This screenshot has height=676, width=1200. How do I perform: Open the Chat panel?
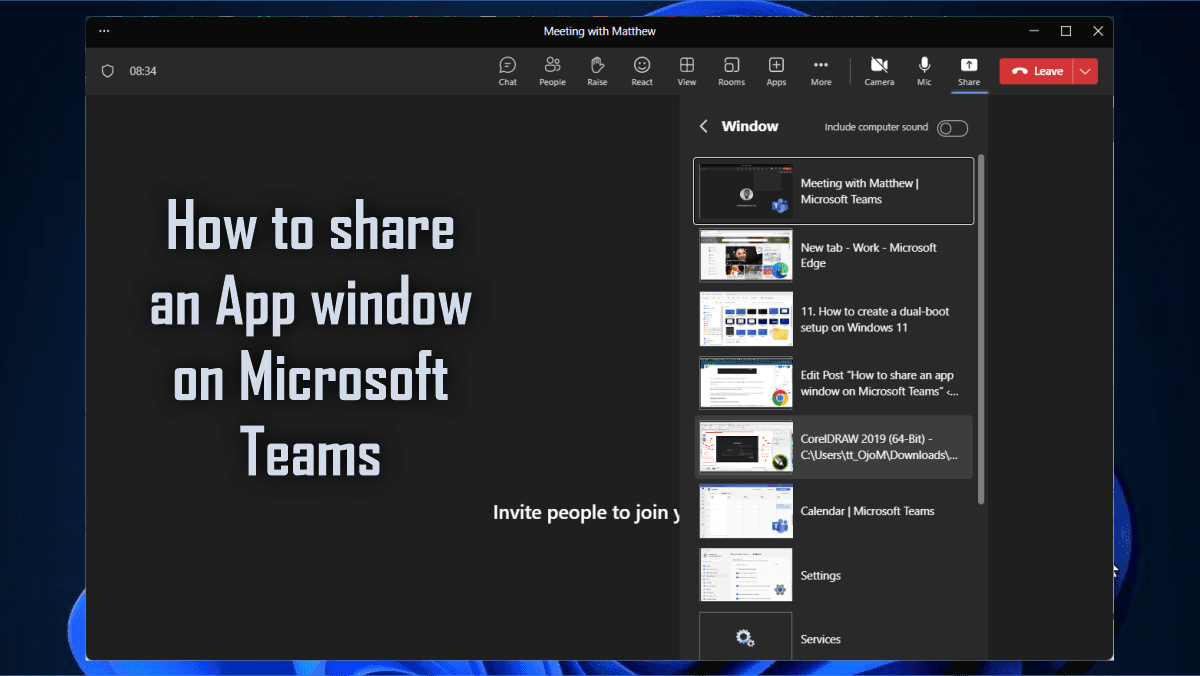click(x=508, y=71)
